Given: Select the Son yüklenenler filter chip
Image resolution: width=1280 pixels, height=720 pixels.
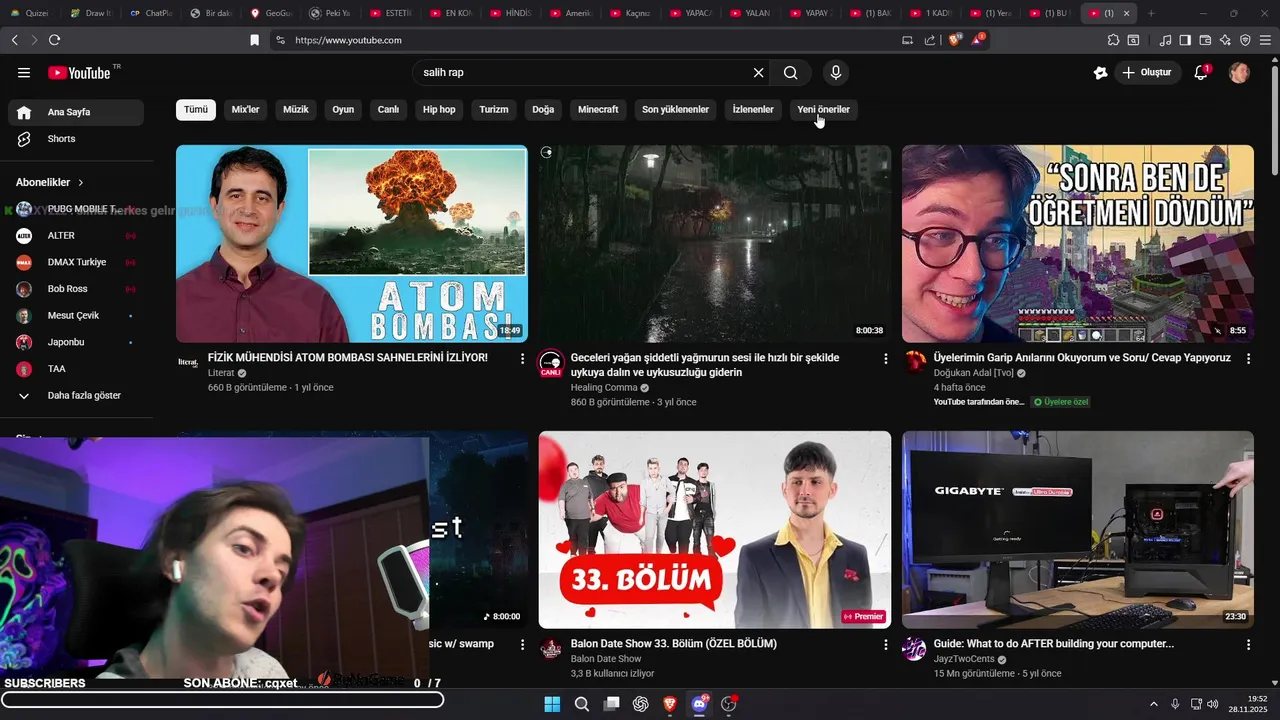Looking at the screenshot, I should (675, 110).
